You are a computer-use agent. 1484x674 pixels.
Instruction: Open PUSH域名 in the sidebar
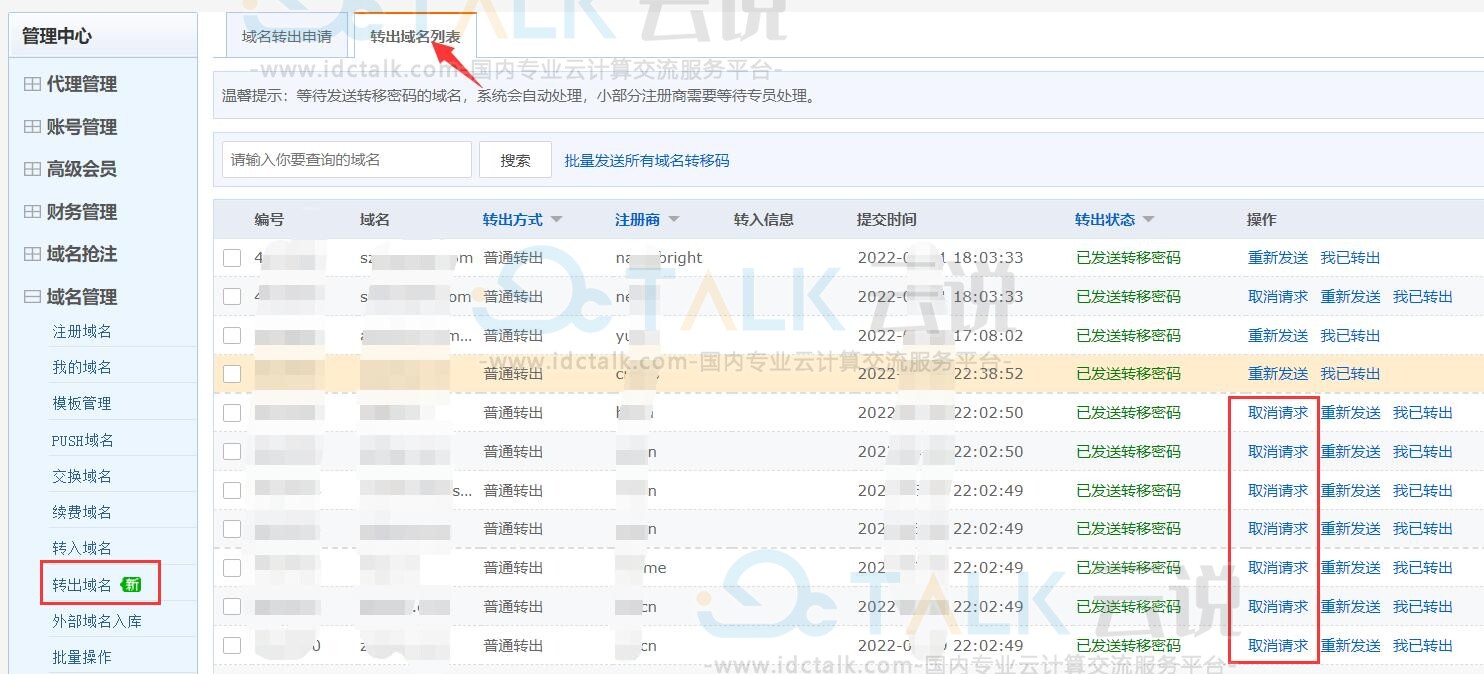83,440
